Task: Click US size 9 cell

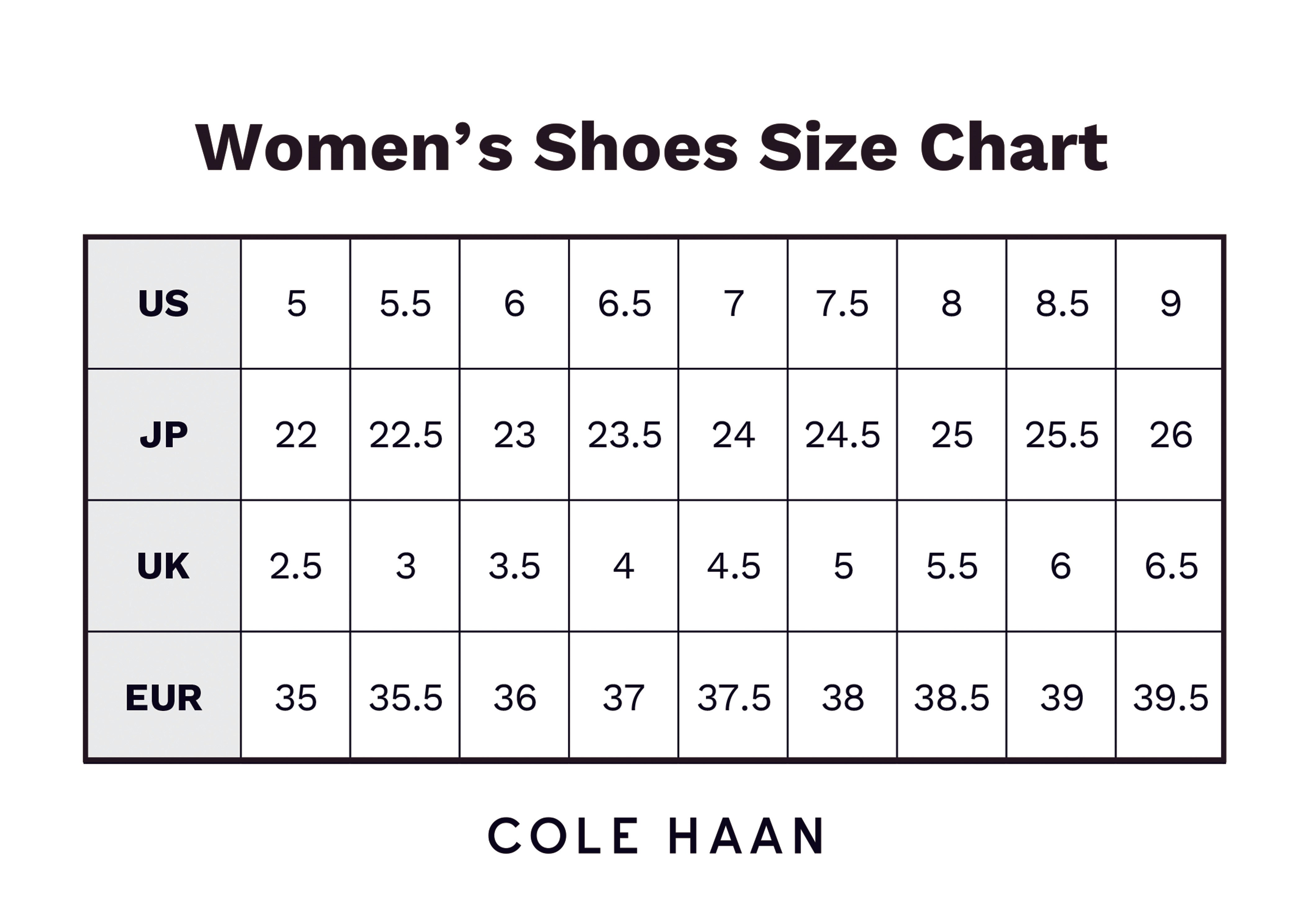Action: coord(1170,303)
